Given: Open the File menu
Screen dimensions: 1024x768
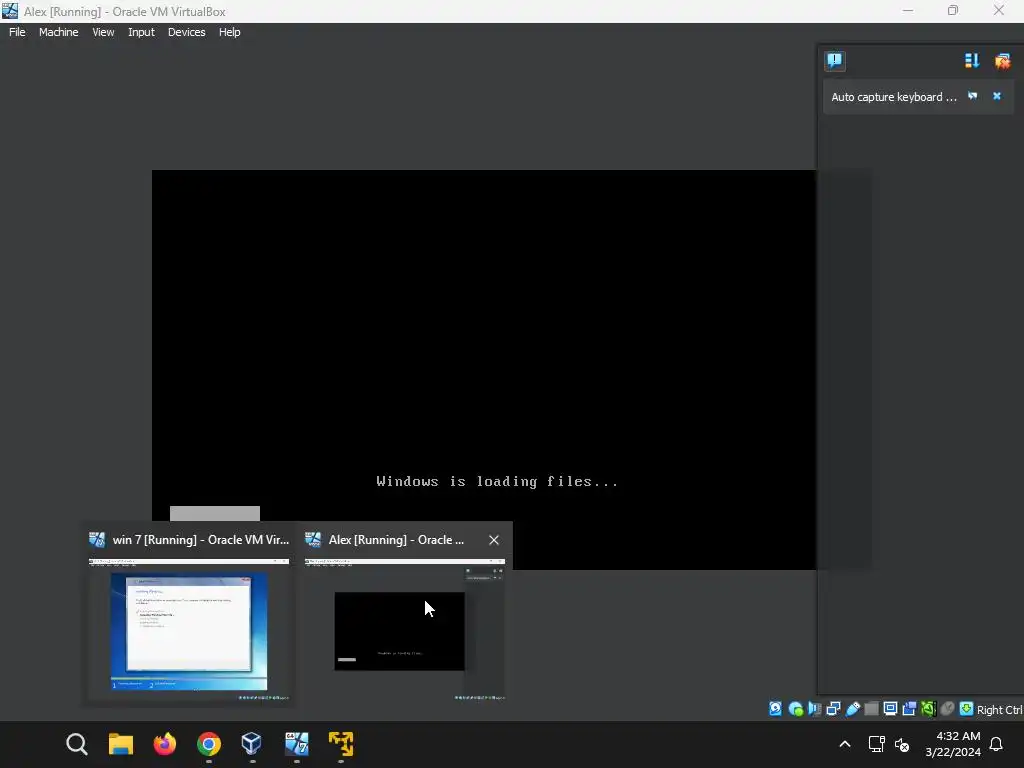Looking at the screenshot, I should coord(17,32).
